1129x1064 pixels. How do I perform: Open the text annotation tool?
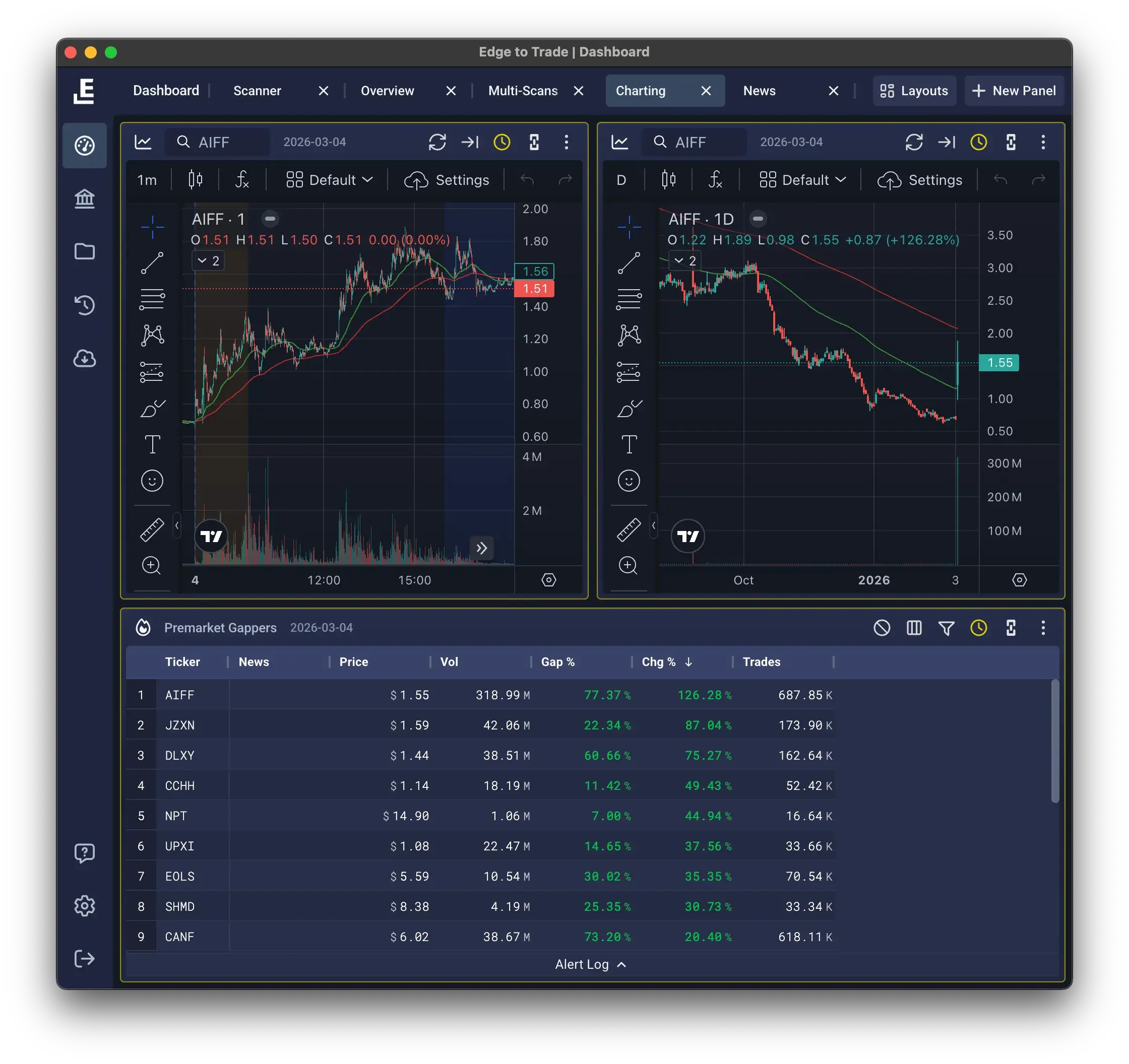[152, 444]
